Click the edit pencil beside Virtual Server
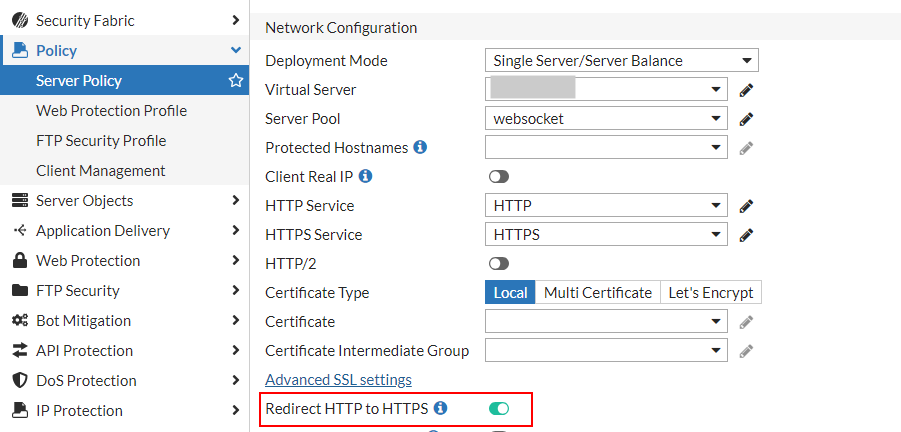901x432 pixels. pyautogui.click(x=745, y=90)
